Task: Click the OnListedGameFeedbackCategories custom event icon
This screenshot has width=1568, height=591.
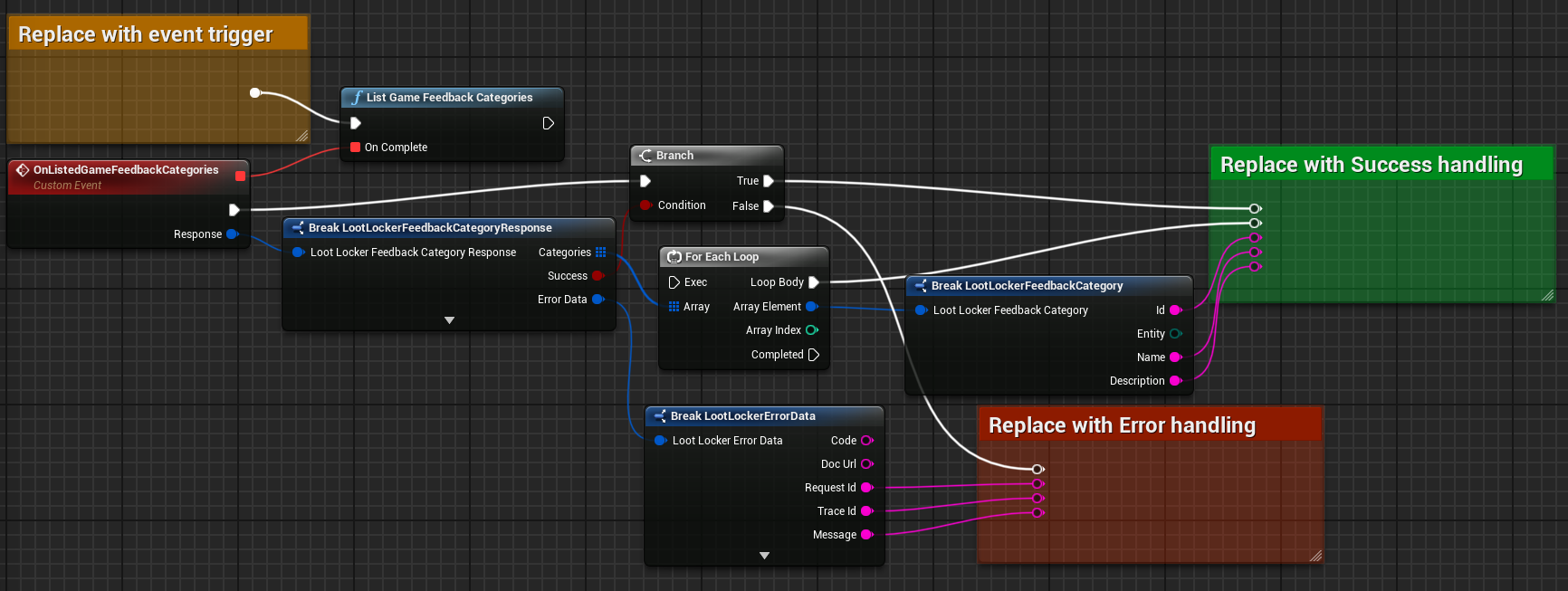Action: tap(23, 170)
